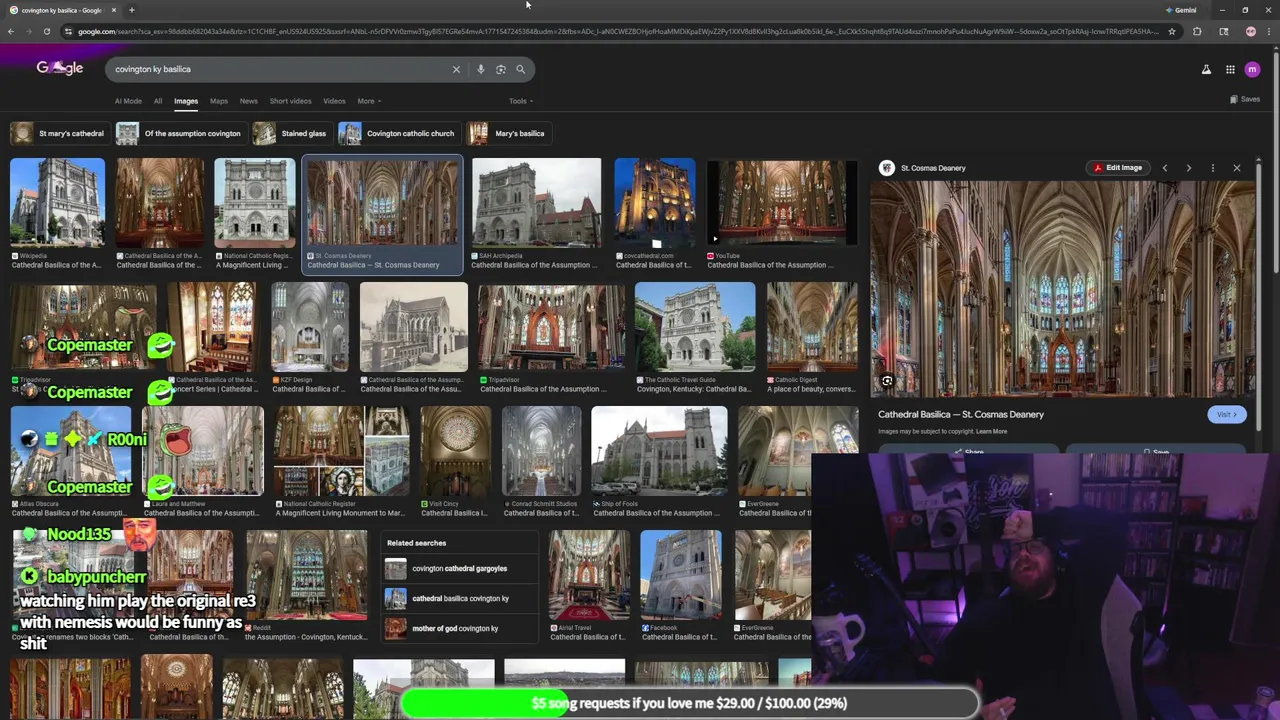Open a new browser tab
The width and height of the screenshot is (1280, 720).
tap(131, 10)
